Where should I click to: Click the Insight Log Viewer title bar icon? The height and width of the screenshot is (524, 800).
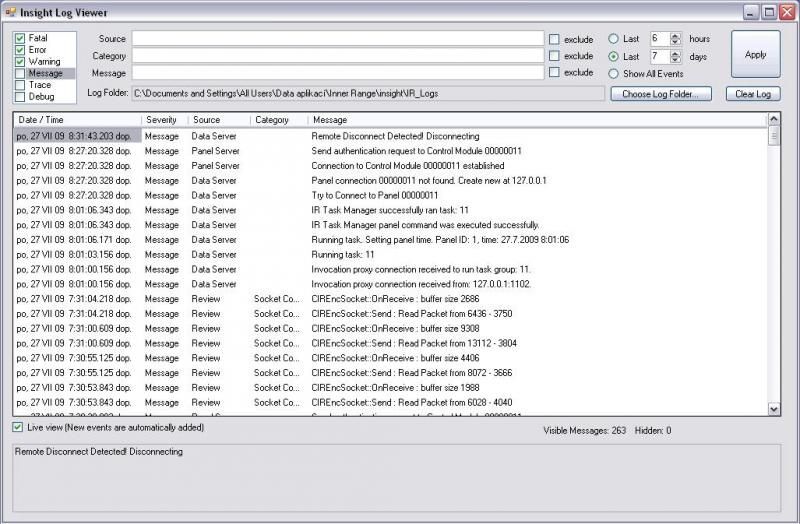[12, 12]
